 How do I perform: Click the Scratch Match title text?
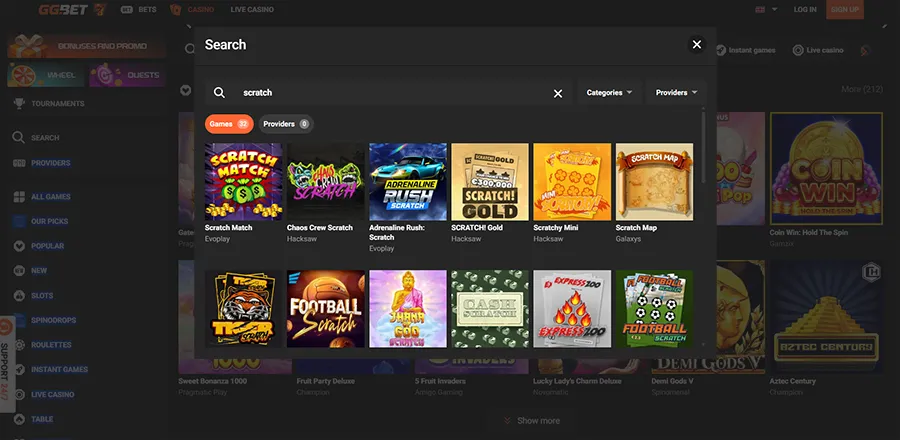228,228
